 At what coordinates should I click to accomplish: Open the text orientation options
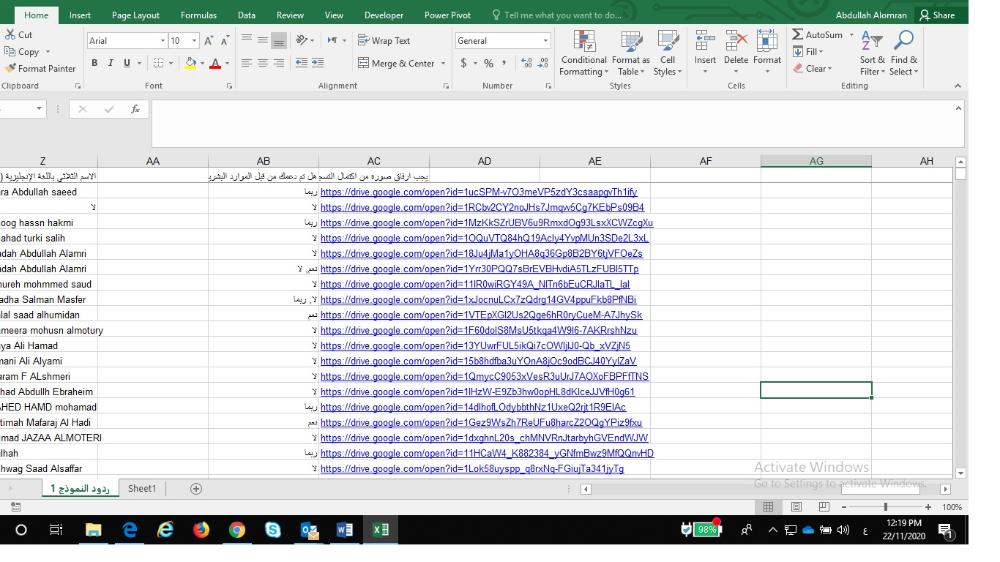click(302, 40)
